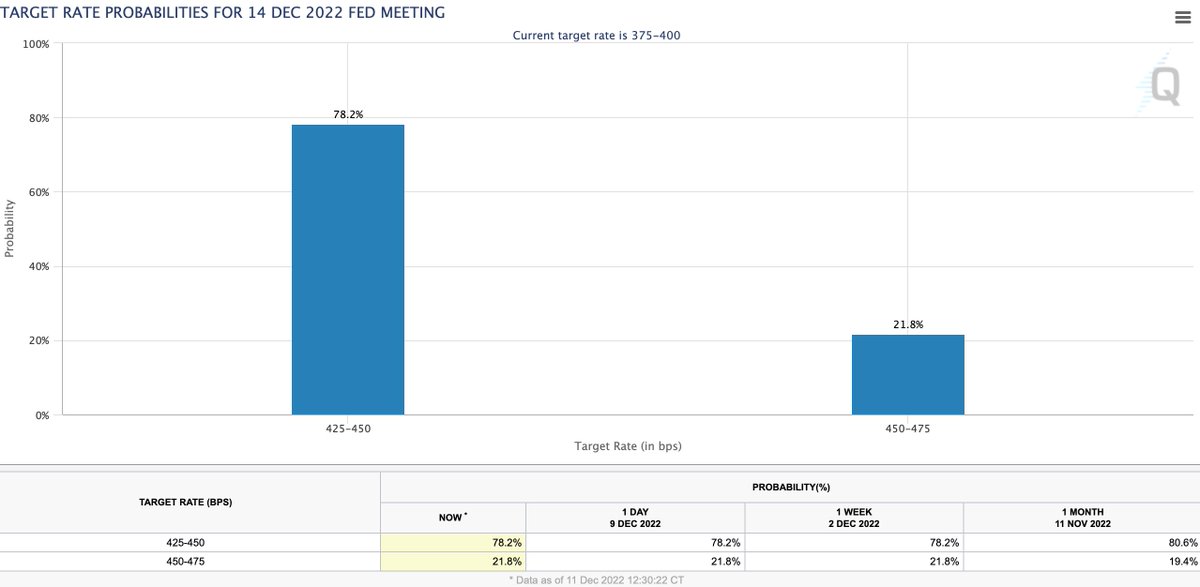The width and height of the screenshot is (1200, 587).
Task: Click the highlighted 78.2% NOW cell
Action: point(452,542)
